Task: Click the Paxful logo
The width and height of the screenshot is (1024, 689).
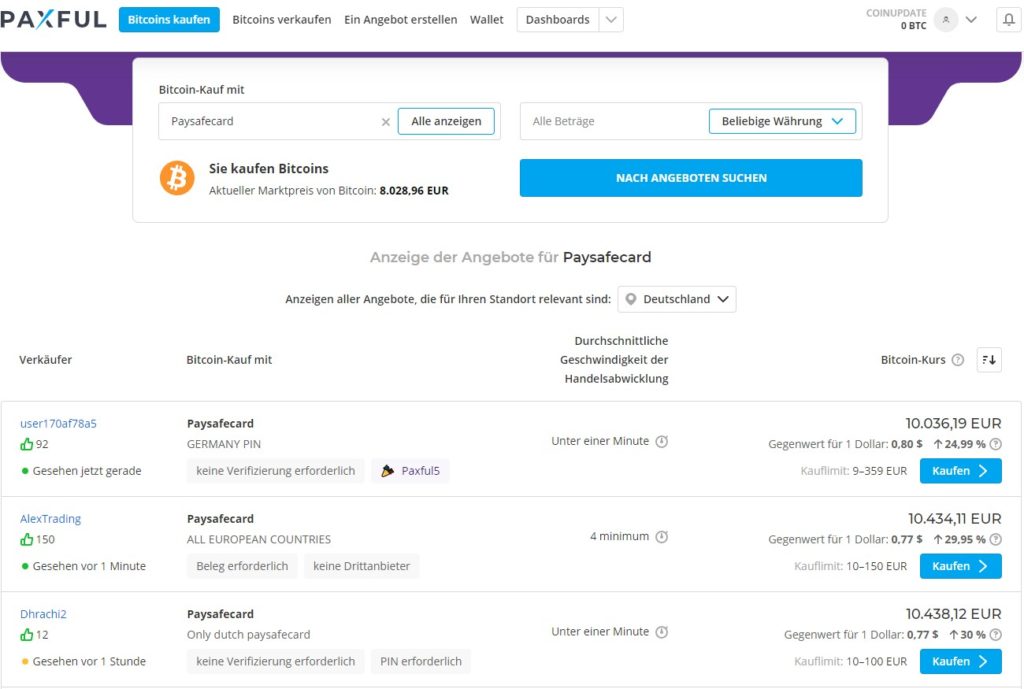Action: [x=54, y=20]
